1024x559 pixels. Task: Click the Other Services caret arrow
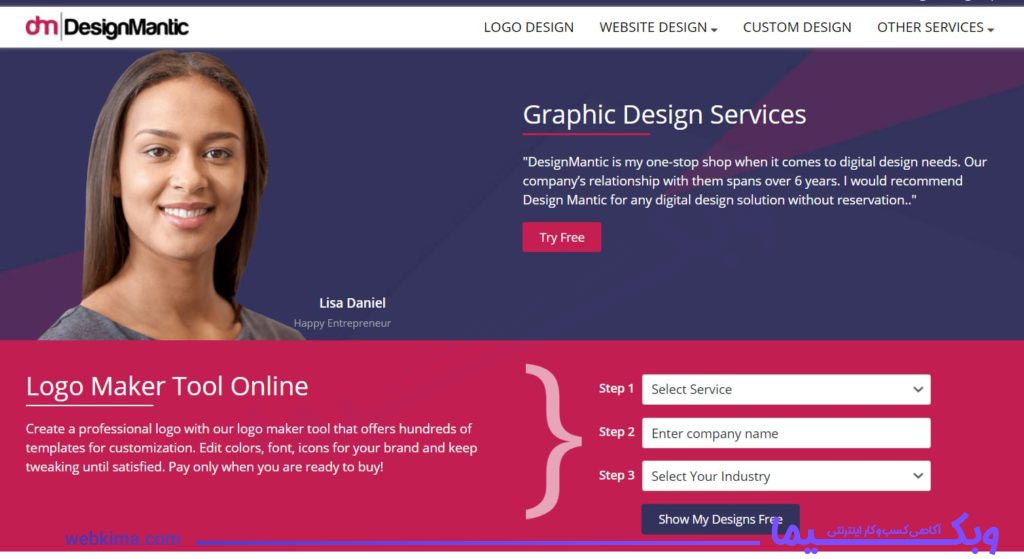[x=991, y=29]
